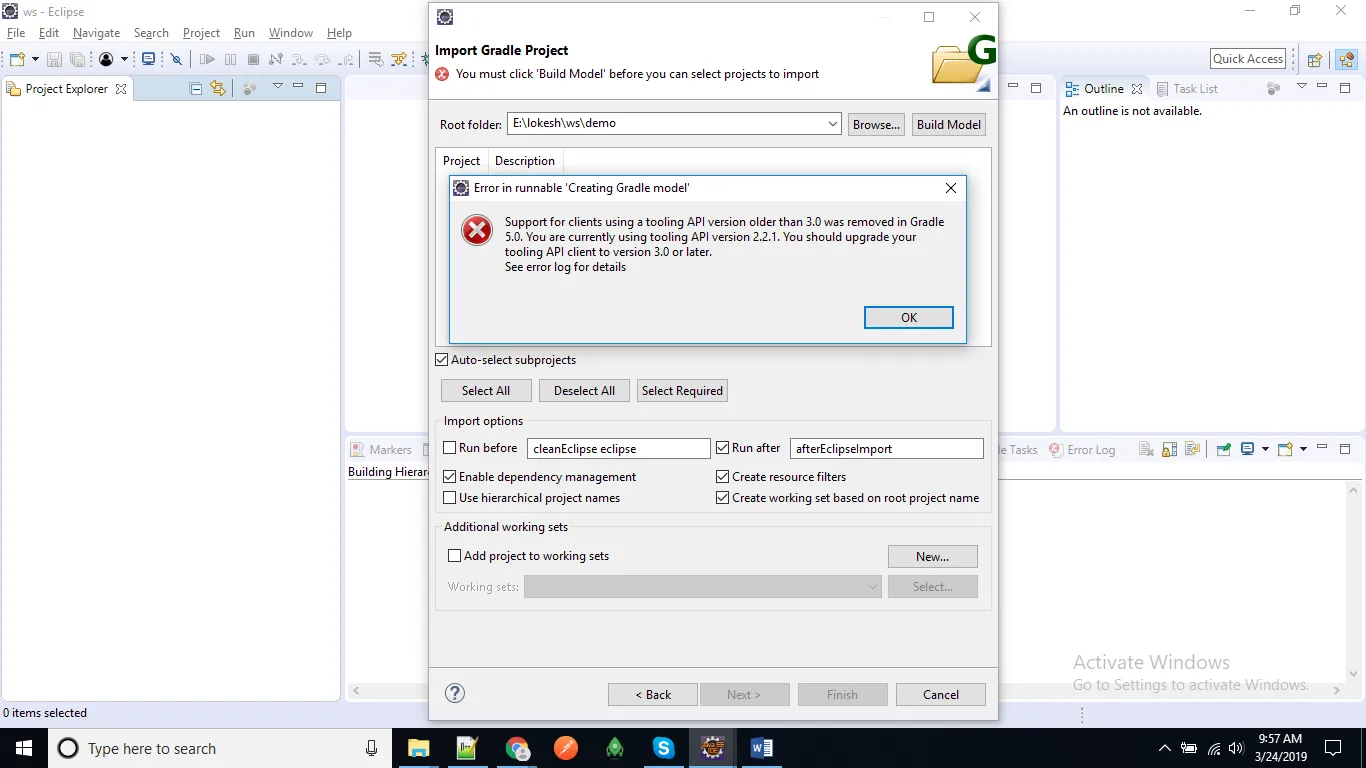Image resolution: width=1366 pixels, height=768 pixels.
Task: Click the Run after tasks text field
Action: [887, 449]
